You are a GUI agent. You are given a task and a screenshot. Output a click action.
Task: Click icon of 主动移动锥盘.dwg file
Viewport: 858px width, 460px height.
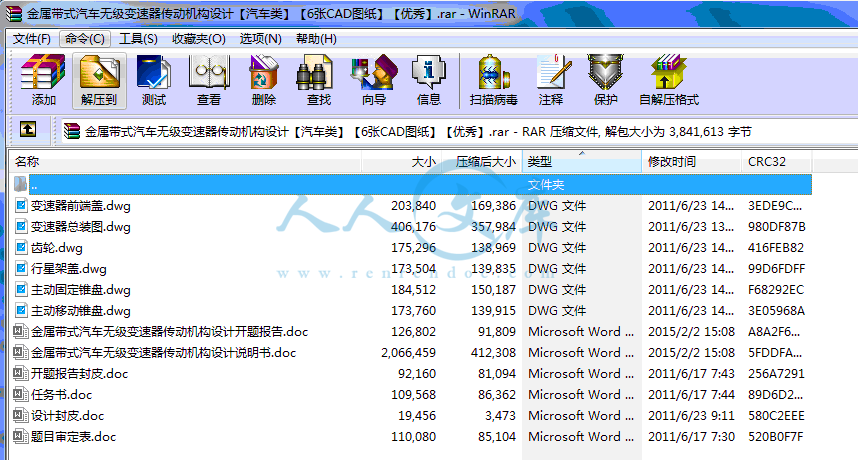pyautogui.click(x=21, y=311)
